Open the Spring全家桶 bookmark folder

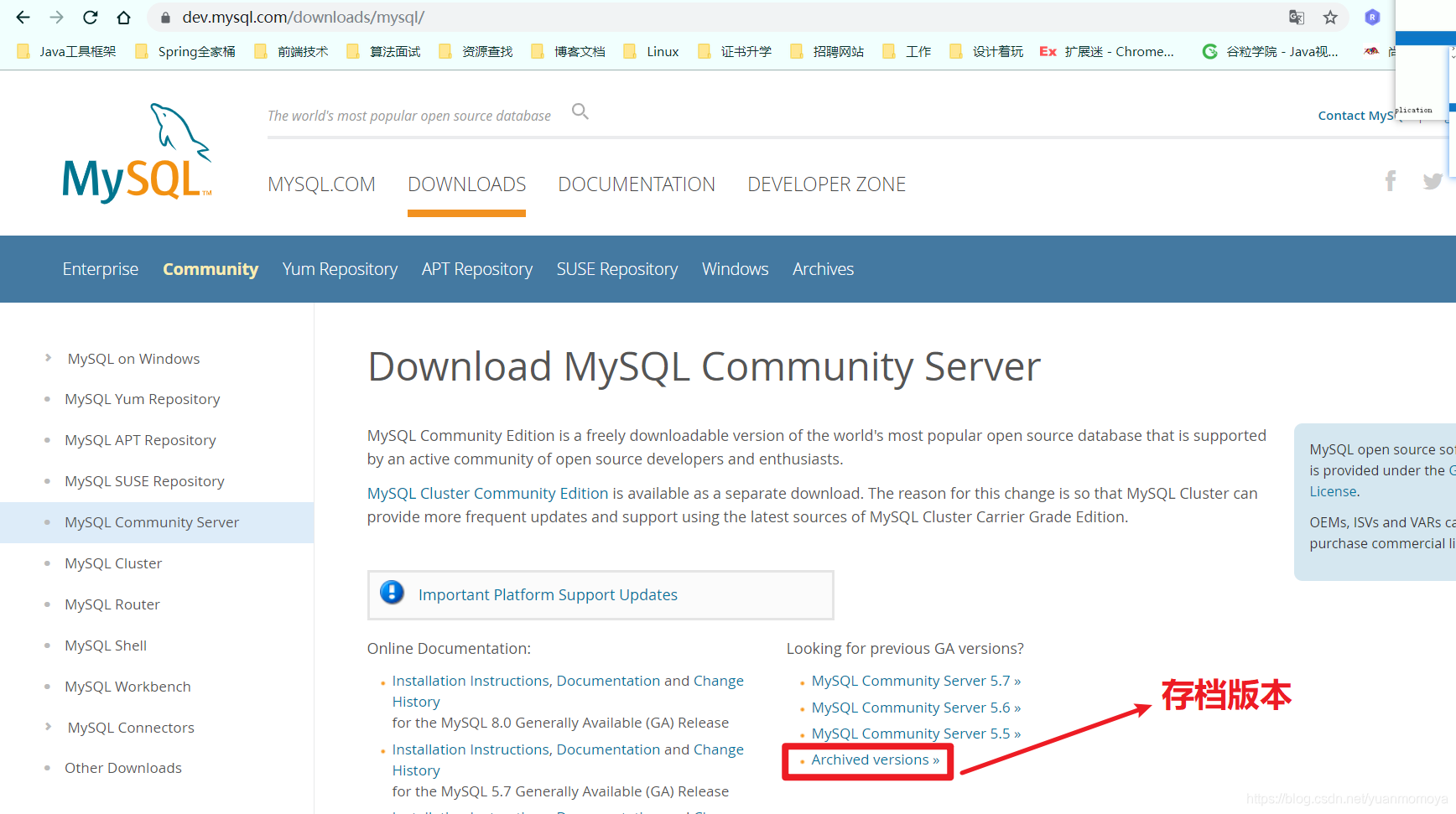(x=185, y=51)
